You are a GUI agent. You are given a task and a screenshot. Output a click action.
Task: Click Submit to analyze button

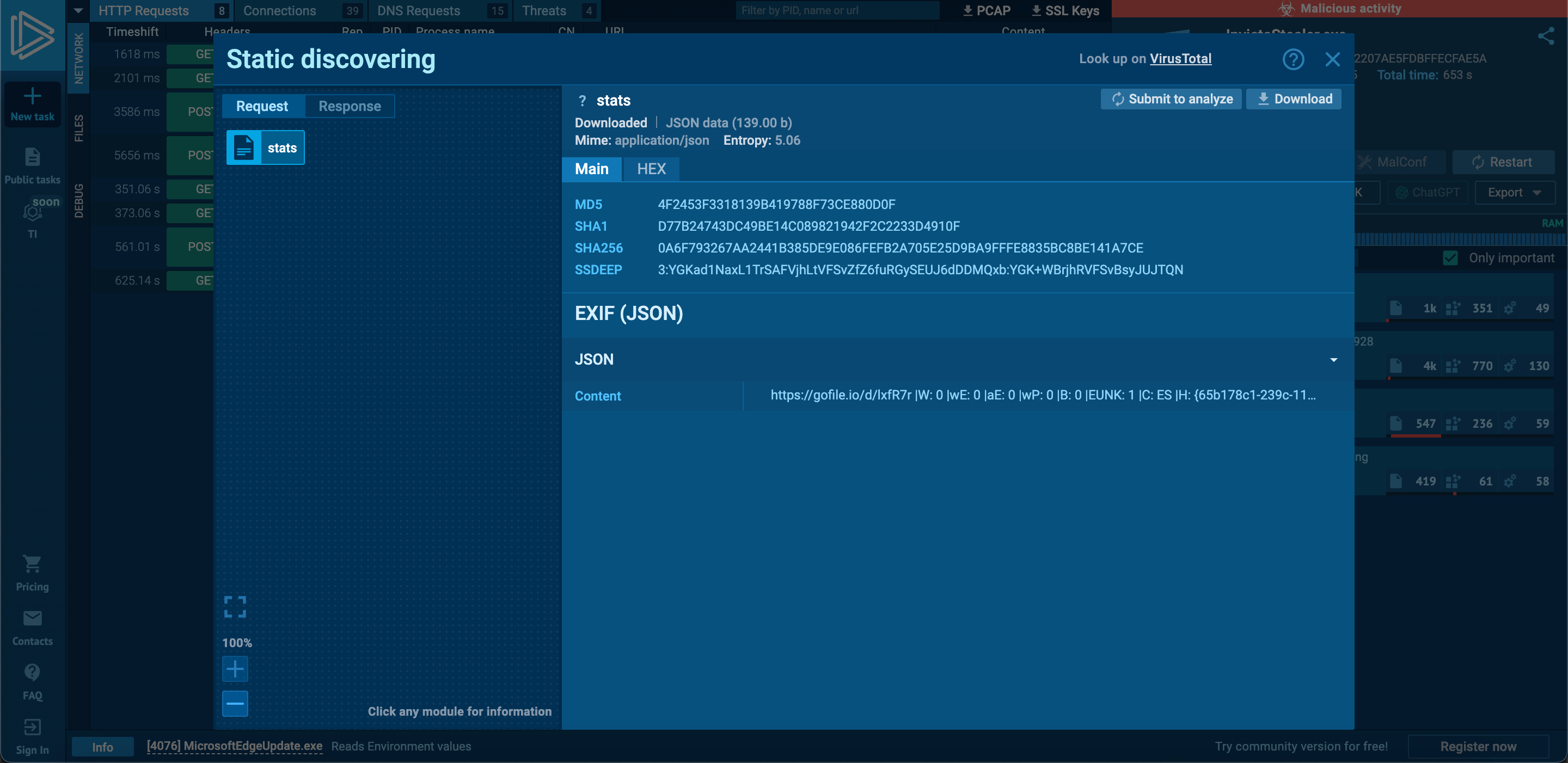point(1171,99)
